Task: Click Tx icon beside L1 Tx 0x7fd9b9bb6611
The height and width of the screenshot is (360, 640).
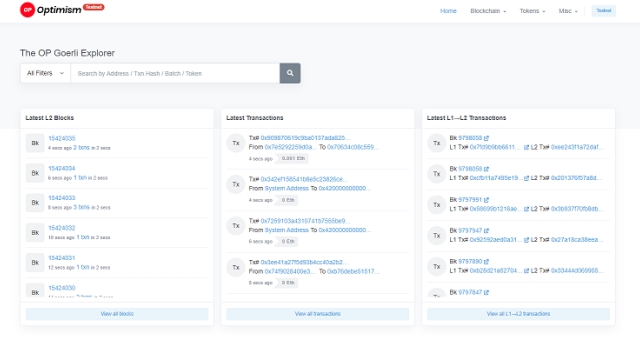Action: (437, 143)
